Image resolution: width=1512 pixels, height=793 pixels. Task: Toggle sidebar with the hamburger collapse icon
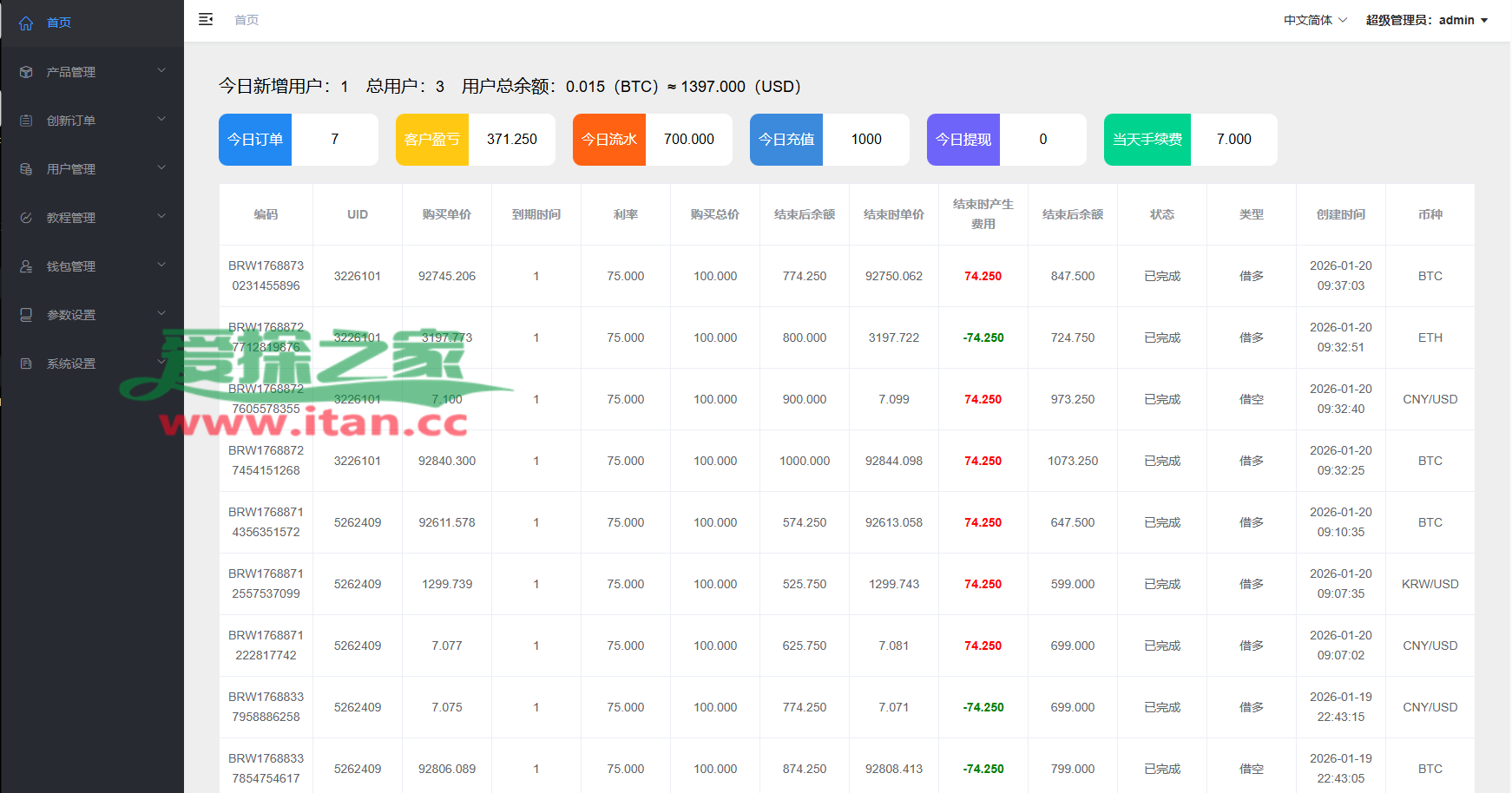tap(206, 19)
